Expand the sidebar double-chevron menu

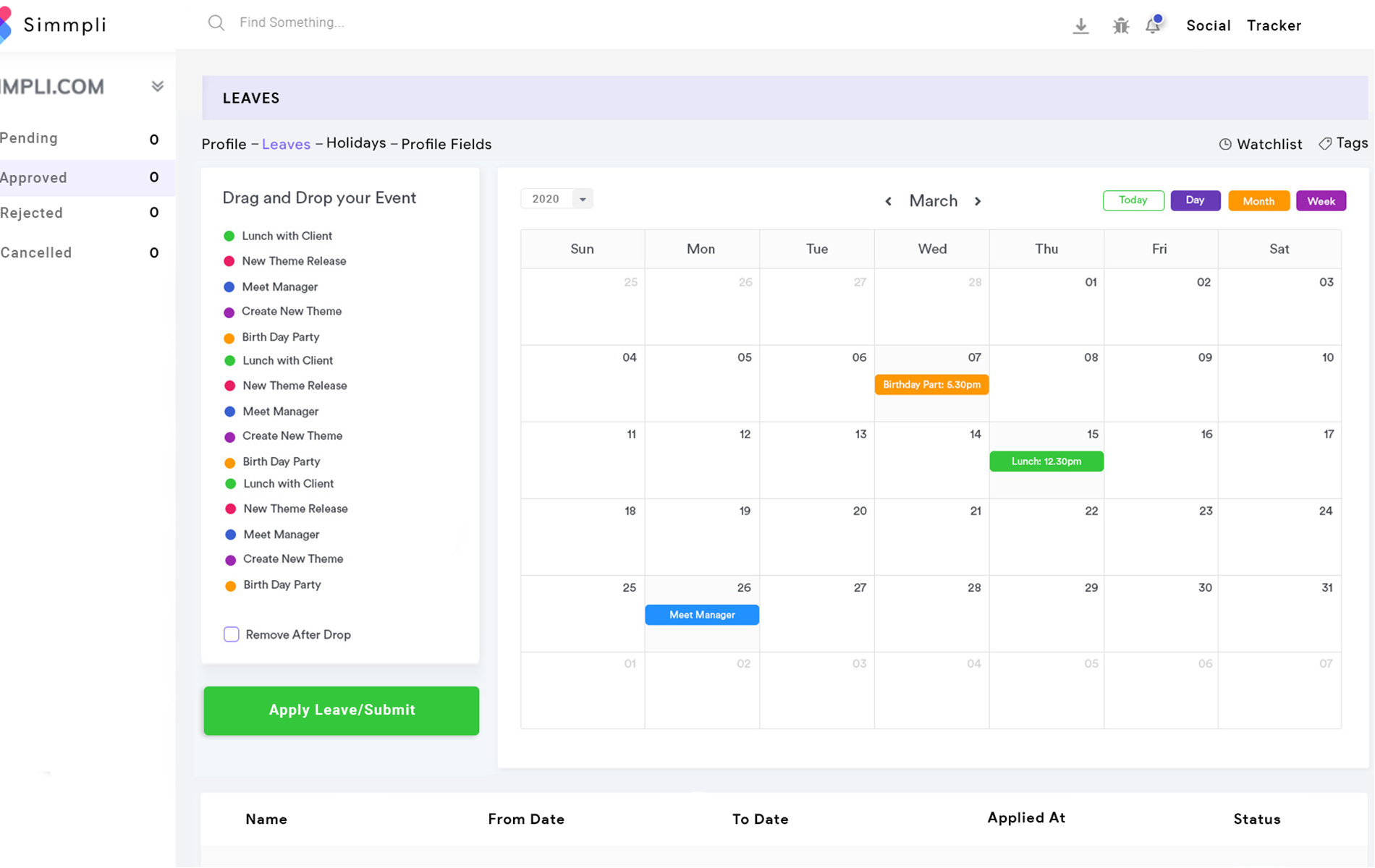click(157, 87)
